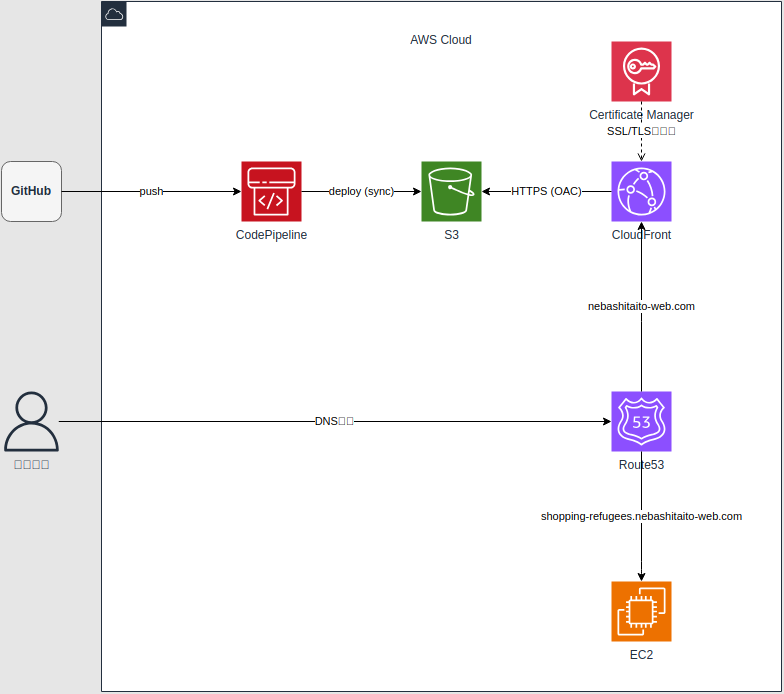Click the Certificate Manager caption

point(641,115)
